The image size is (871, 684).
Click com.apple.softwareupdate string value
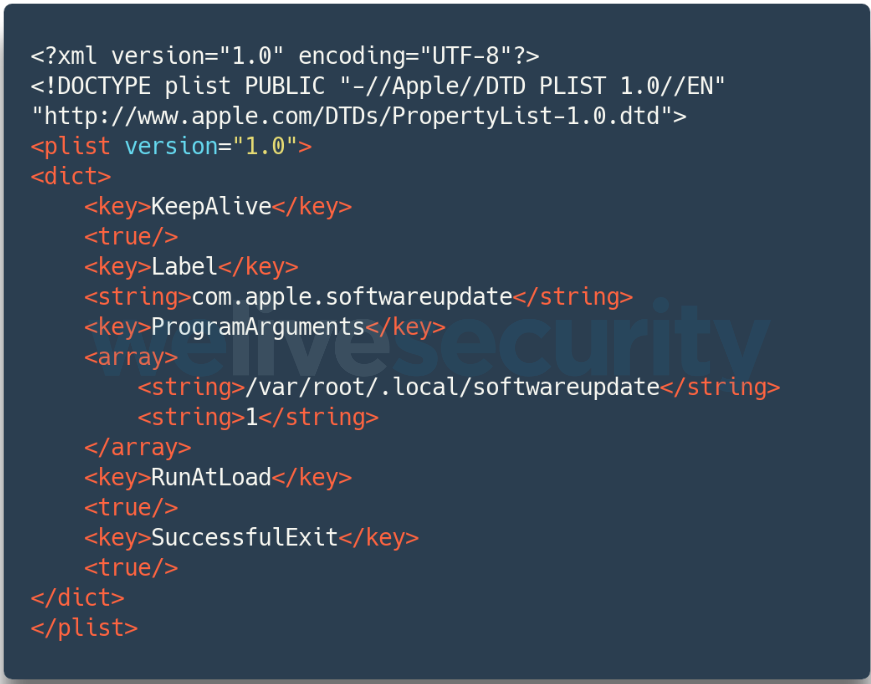tap(352, 297)
